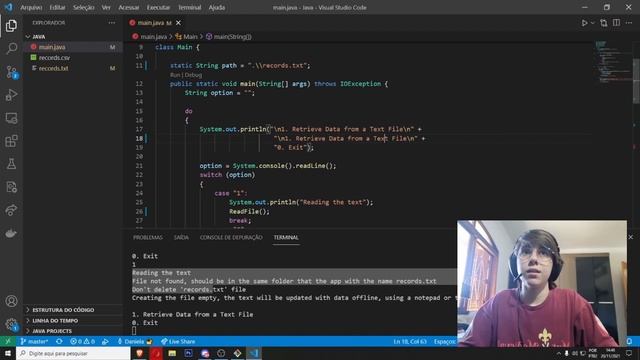Open Arquivo menu
The image size is (640, 360).
point(31,7)
